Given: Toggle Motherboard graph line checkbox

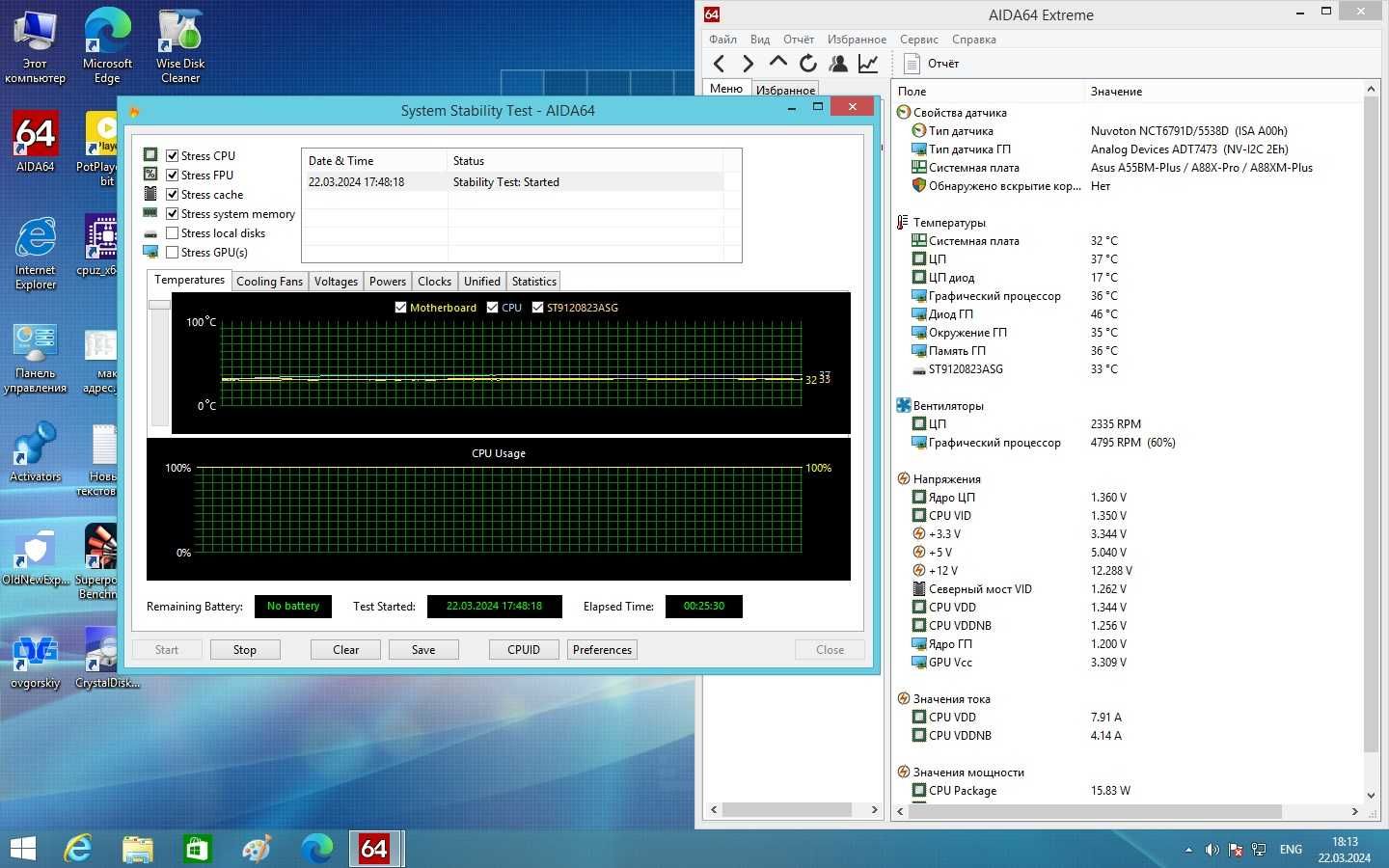Looking at the screenshot, I should [x=400, y=308].
